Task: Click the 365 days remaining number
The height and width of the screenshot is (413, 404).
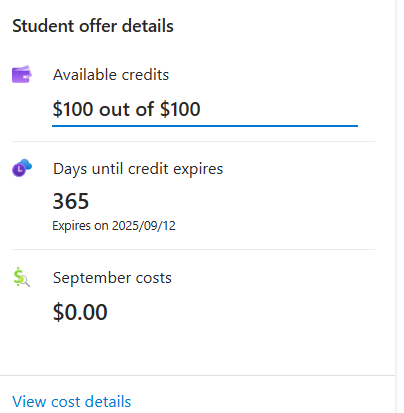Action: point(71,201)
